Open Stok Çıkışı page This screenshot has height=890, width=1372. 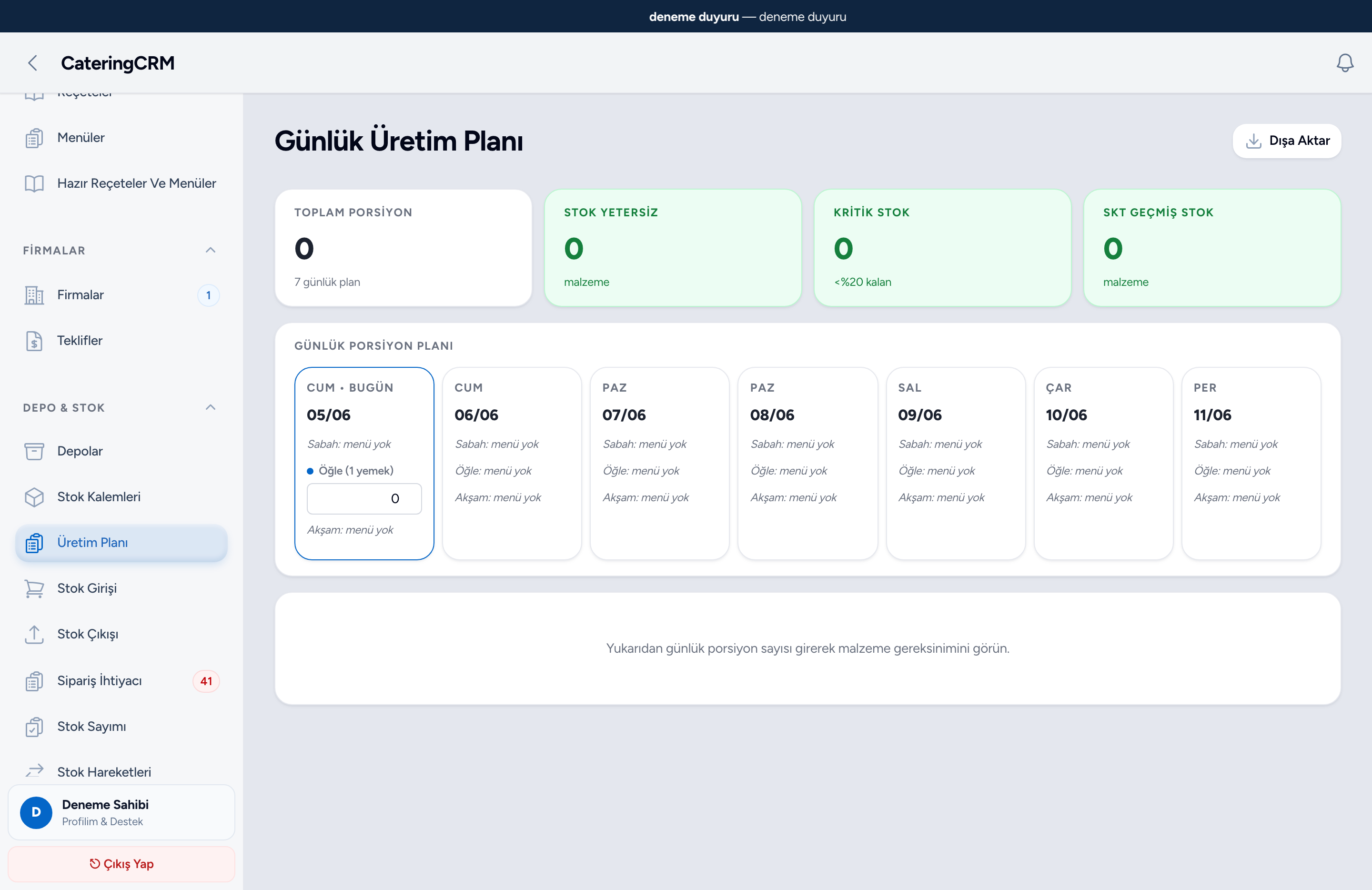click(x=121, y=634)
